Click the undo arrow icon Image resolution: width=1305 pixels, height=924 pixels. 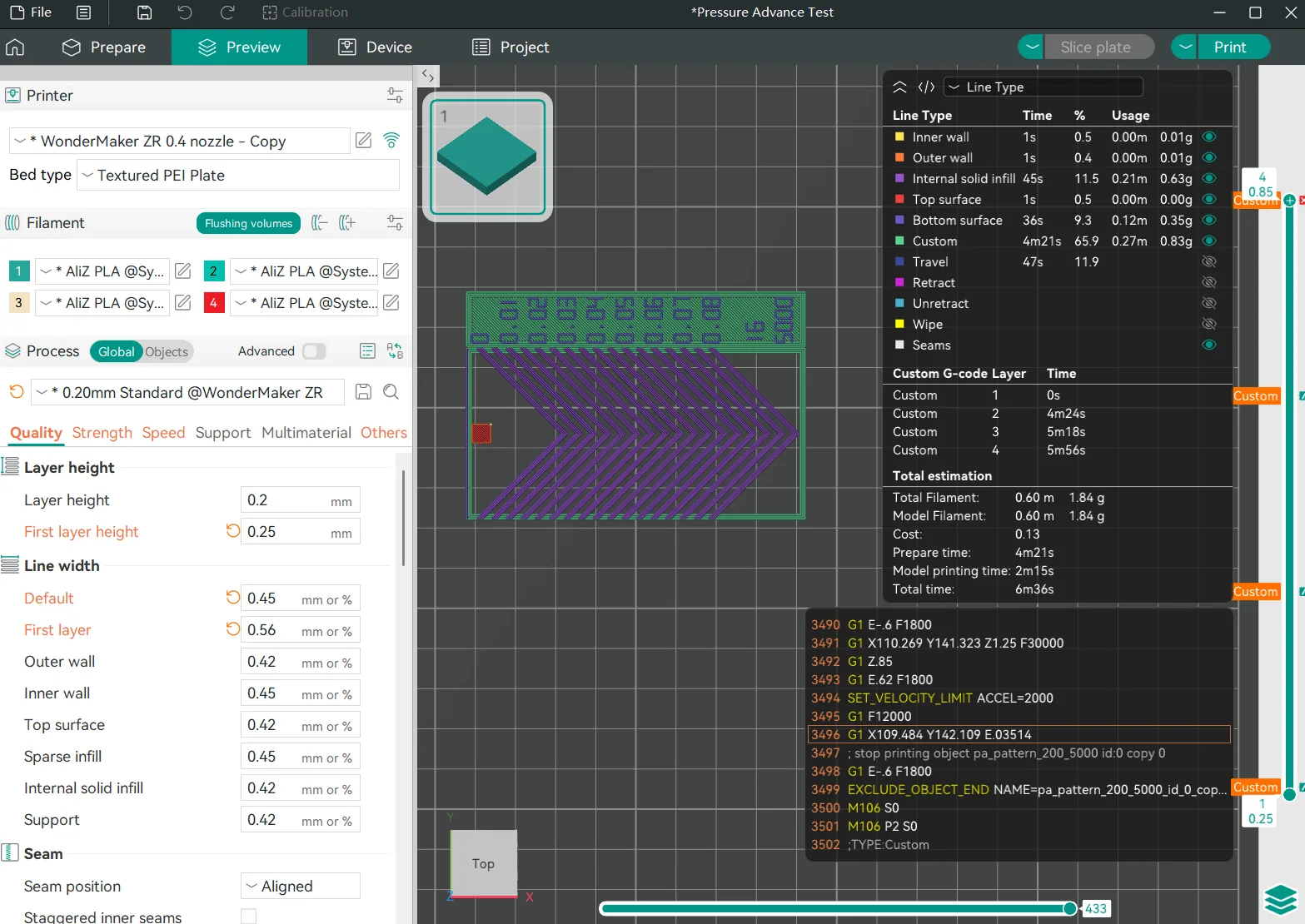point(185,12)
